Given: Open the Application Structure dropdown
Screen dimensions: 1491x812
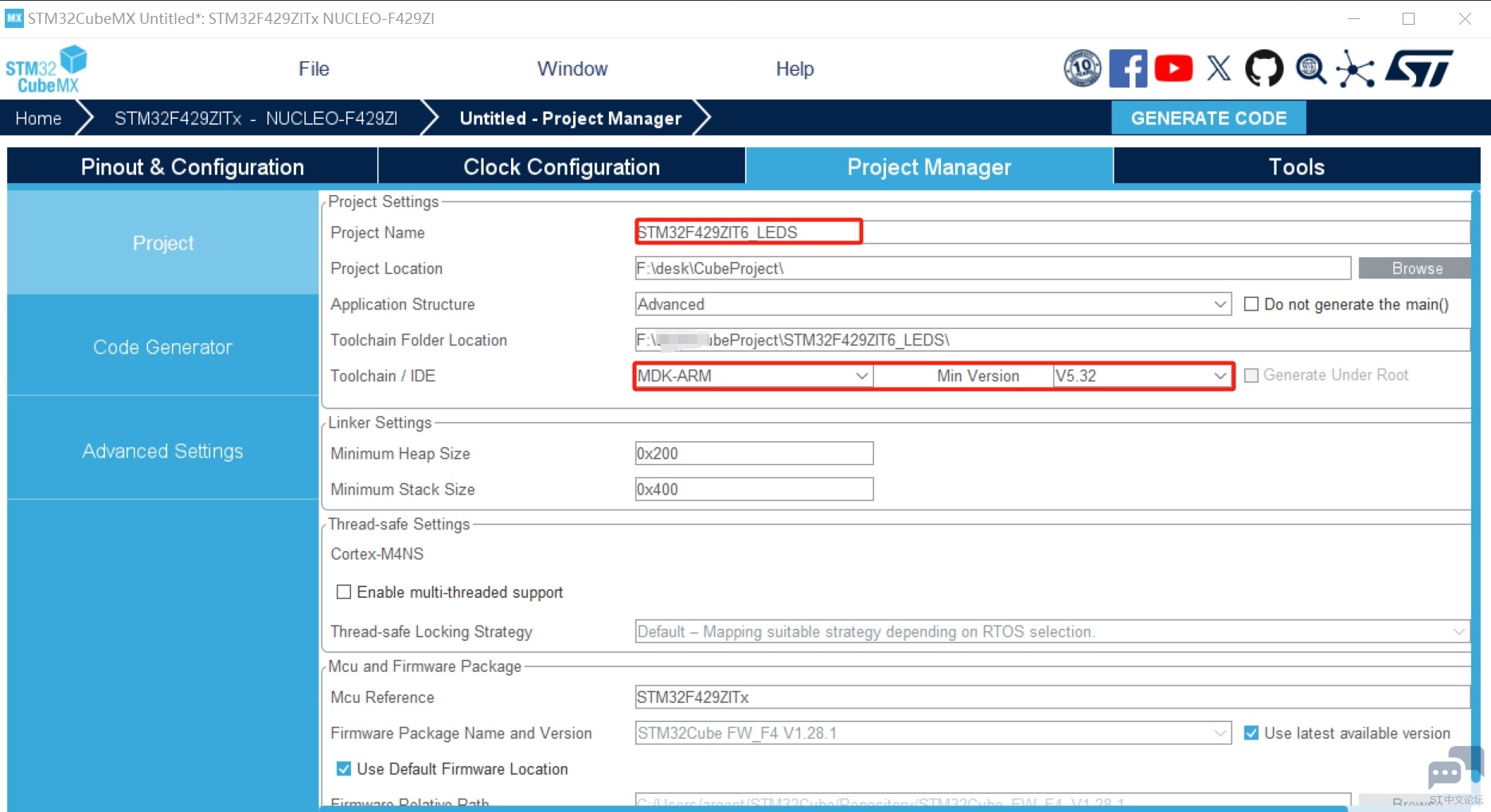Looking at the screenshot, I should [933, 304].
